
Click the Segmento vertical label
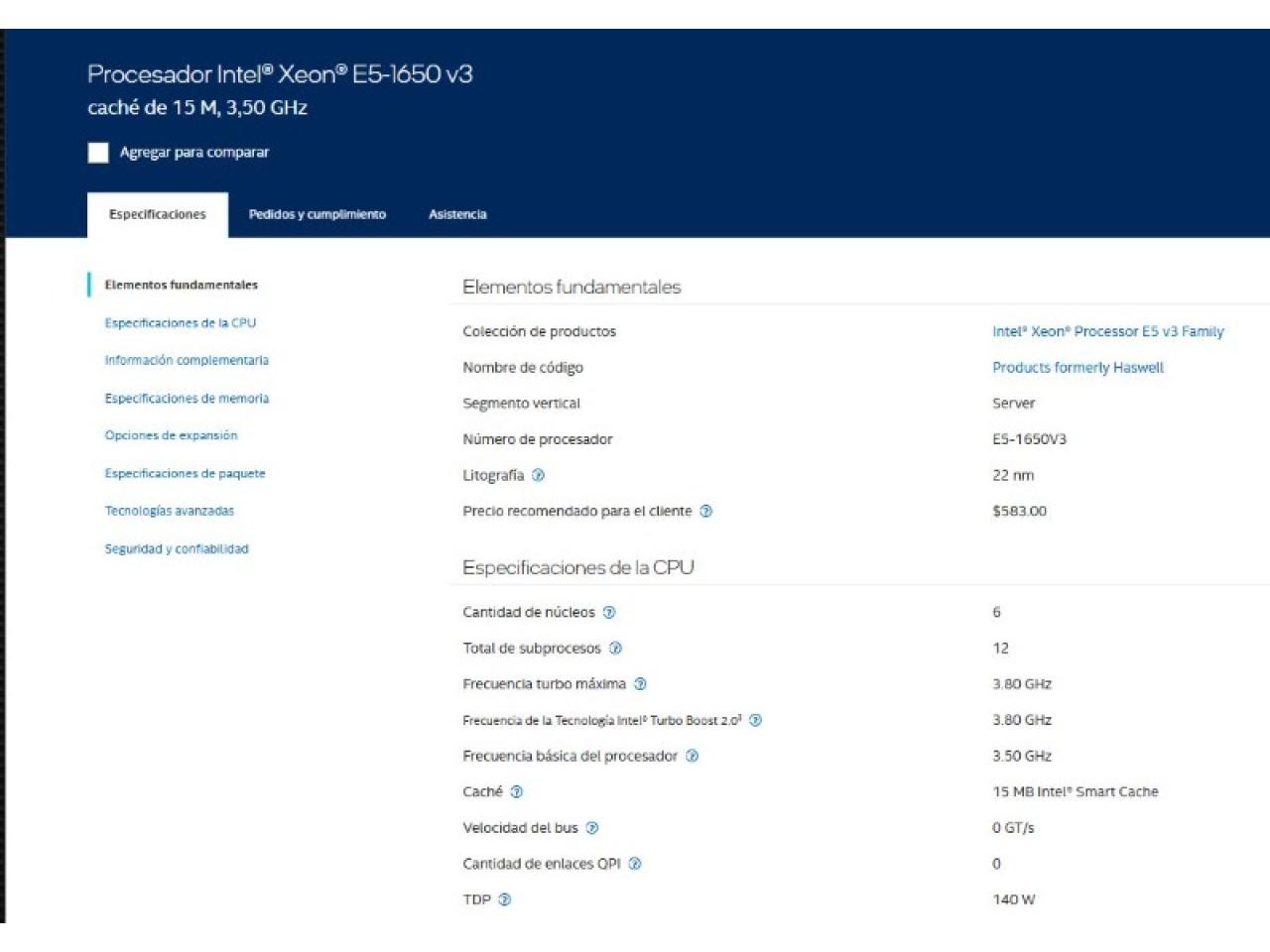point(521,403)
